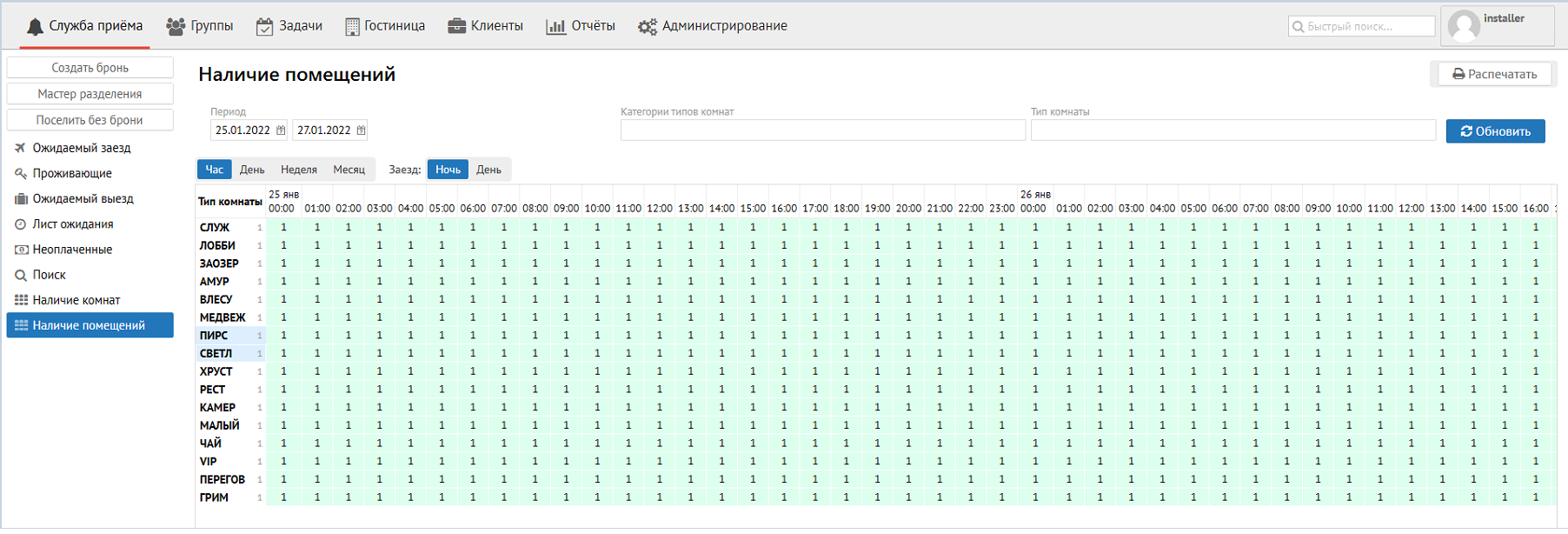
Task: Focus the Быстрый поиск field
Action: [1361, 27]
